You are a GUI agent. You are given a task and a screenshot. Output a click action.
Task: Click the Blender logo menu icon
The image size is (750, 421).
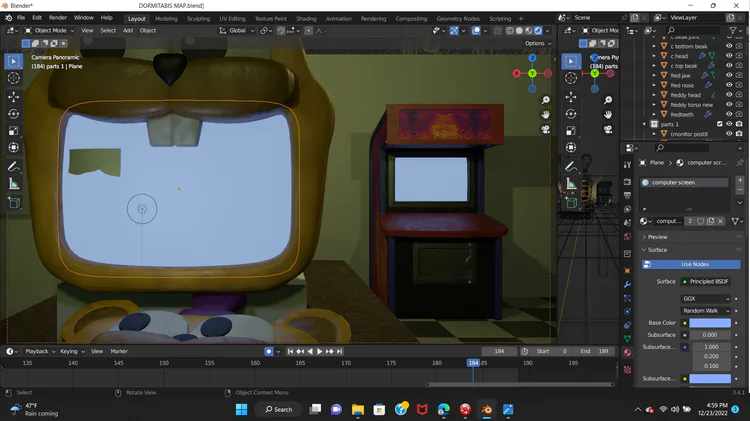click(x=9, y=18)
